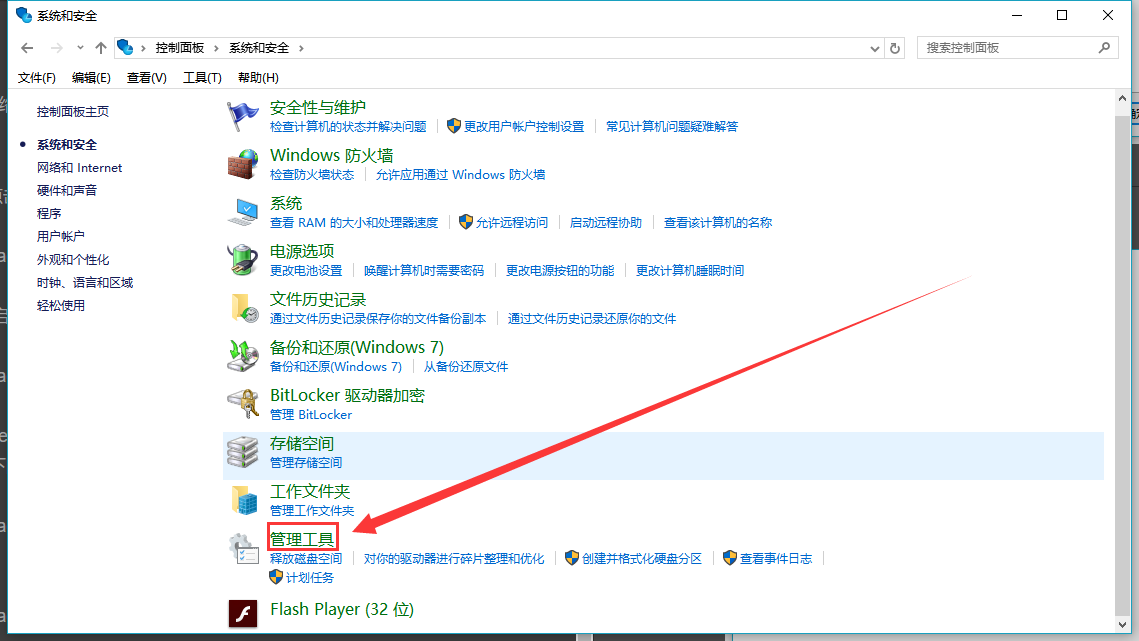Open the Flash Player icon
Screen dimensions: 1139x641
point(243,613)
